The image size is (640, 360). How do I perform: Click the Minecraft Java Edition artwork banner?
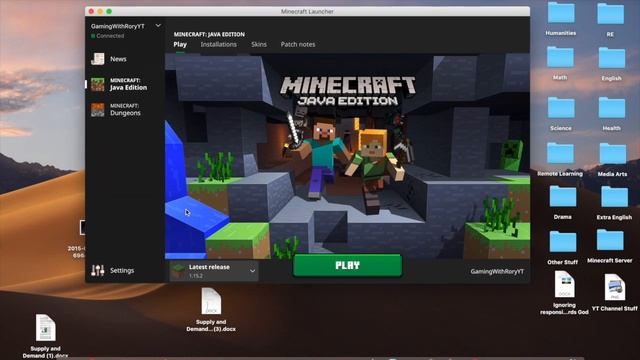point(347,156)
